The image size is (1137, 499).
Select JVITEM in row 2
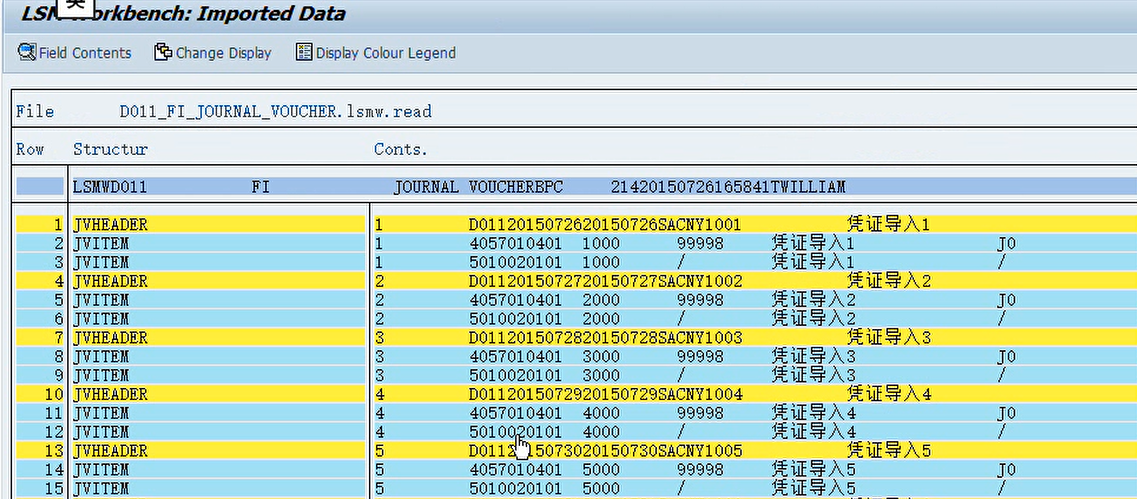click(101, 244)
